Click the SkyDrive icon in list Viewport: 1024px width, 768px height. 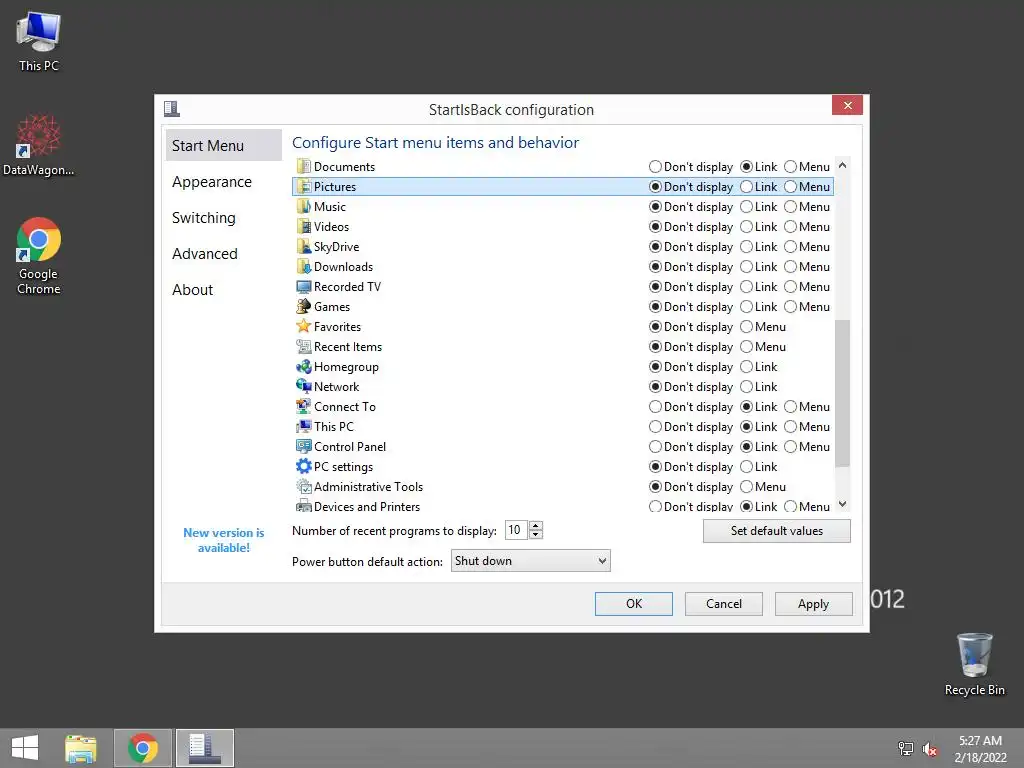point(304,247)
